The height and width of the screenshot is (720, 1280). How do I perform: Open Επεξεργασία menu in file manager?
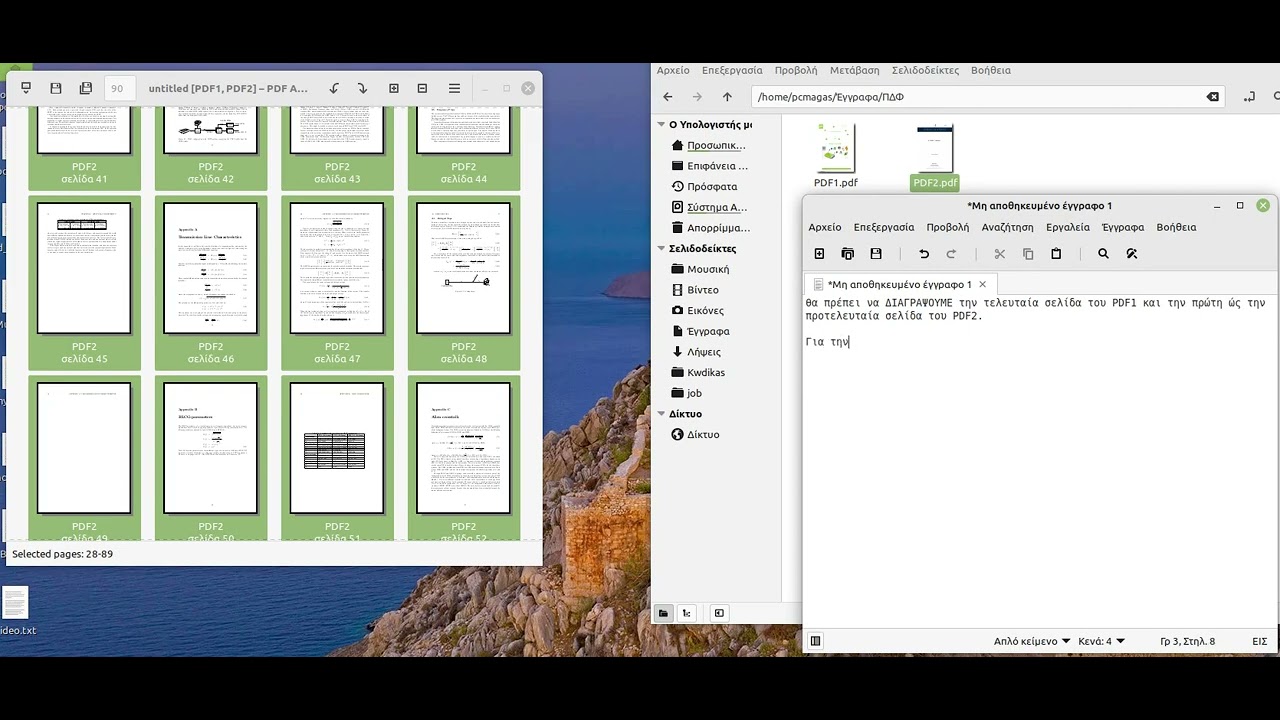pos(732,70)
